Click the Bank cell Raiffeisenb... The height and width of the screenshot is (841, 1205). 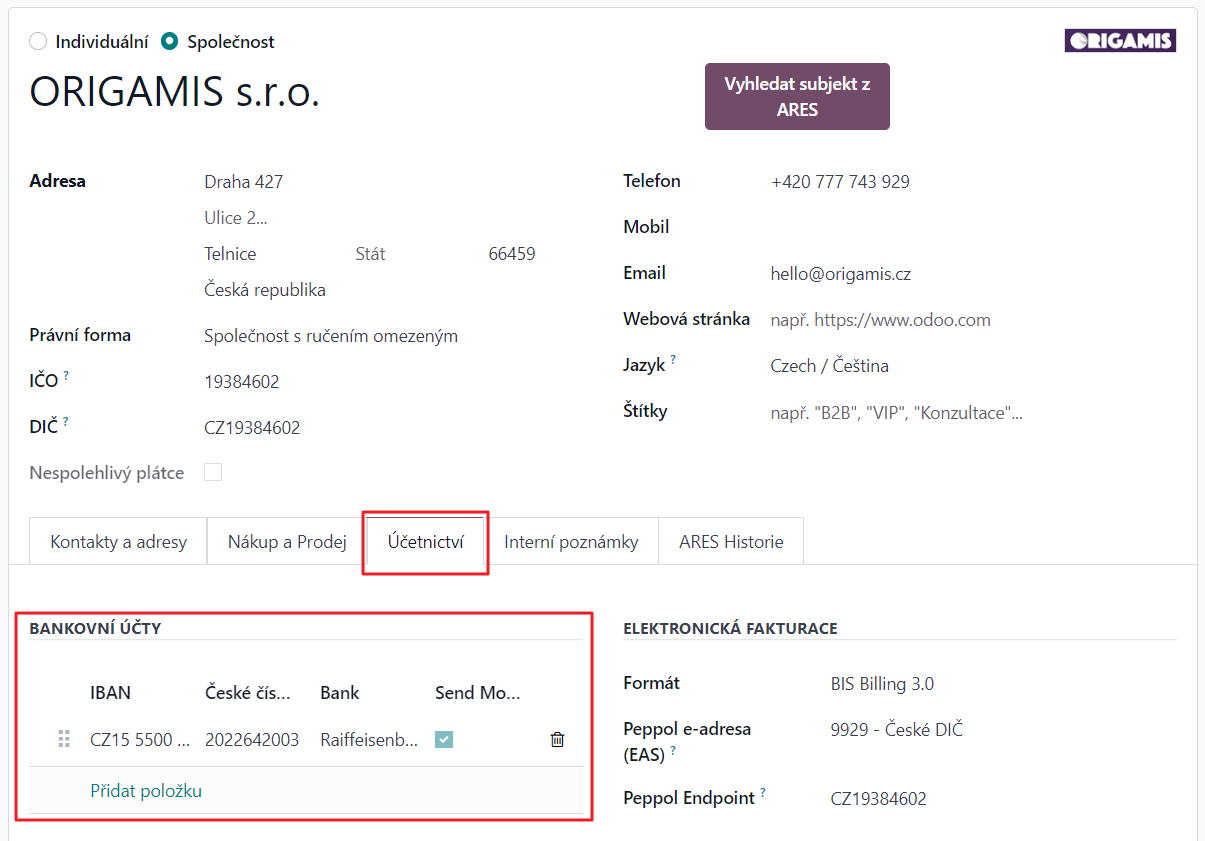[370, 740]
